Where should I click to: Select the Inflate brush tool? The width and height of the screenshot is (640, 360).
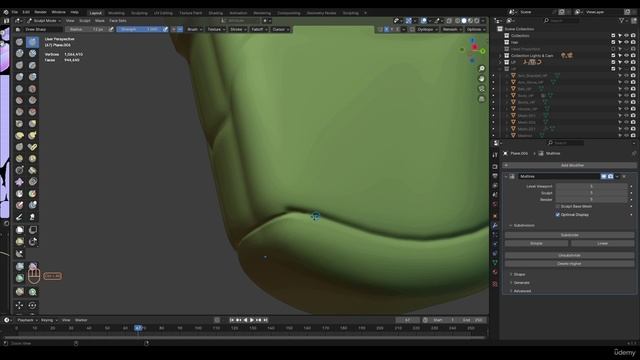pos(19,77)
